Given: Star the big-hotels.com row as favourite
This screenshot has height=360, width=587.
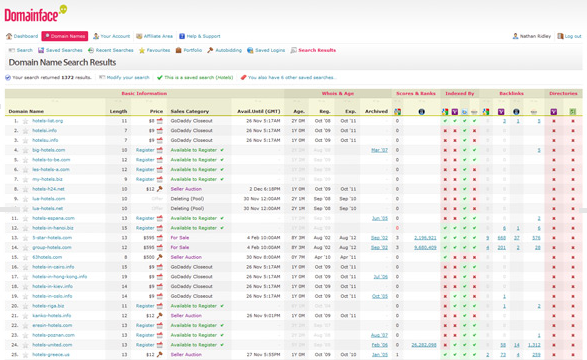Looking at the screenshot, I should [x=25, y=150].
